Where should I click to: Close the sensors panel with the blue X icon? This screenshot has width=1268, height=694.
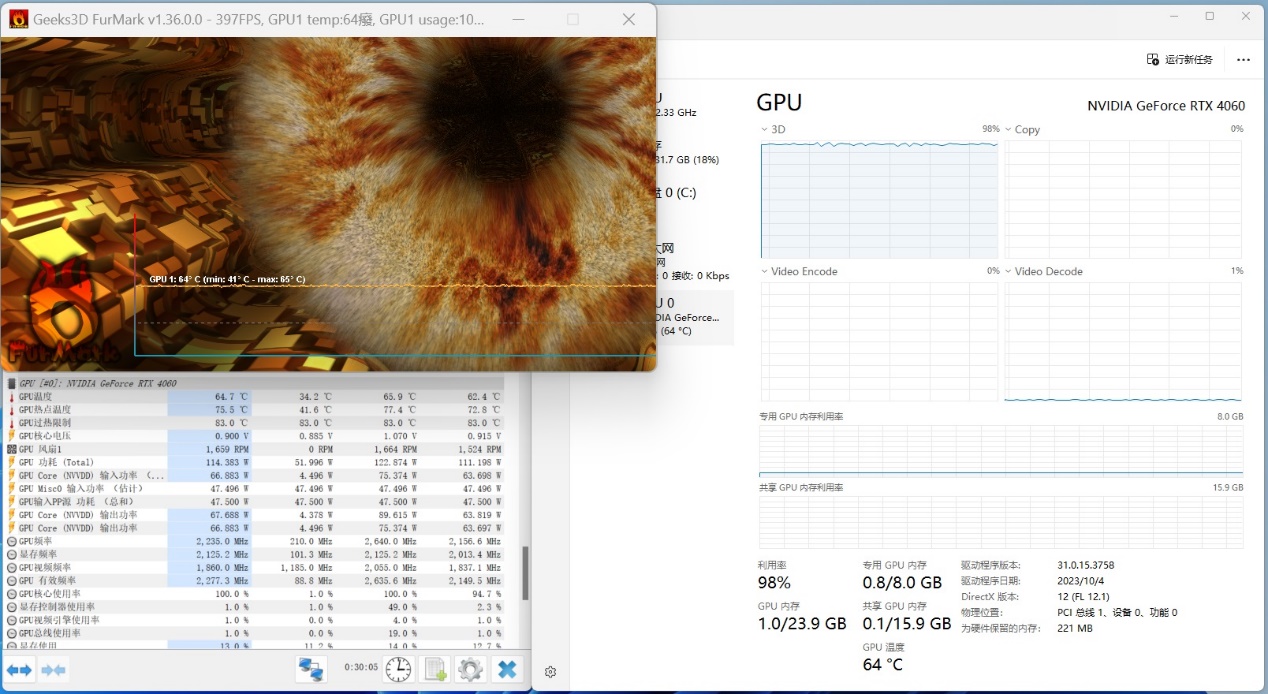pos(507,669)
